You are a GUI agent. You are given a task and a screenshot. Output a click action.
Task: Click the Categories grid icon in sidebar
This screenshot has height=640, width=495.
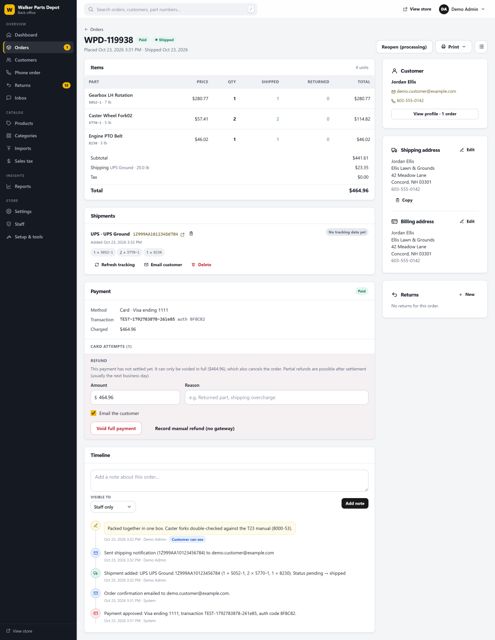(x=9, y=136)
